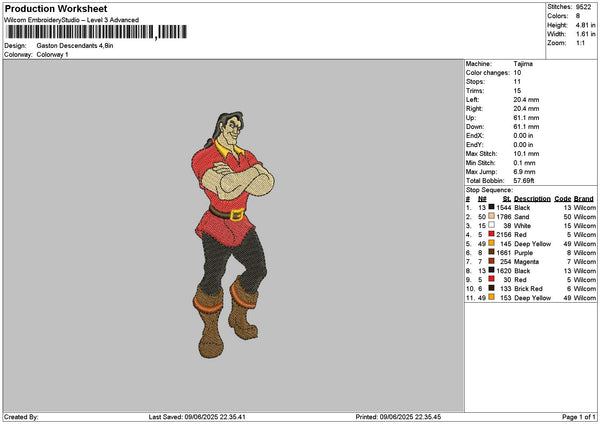The height and width of the screenshot is (424, 600).
Task: Click the 'Printed' timestamp in footer
Action: [398, 417]
